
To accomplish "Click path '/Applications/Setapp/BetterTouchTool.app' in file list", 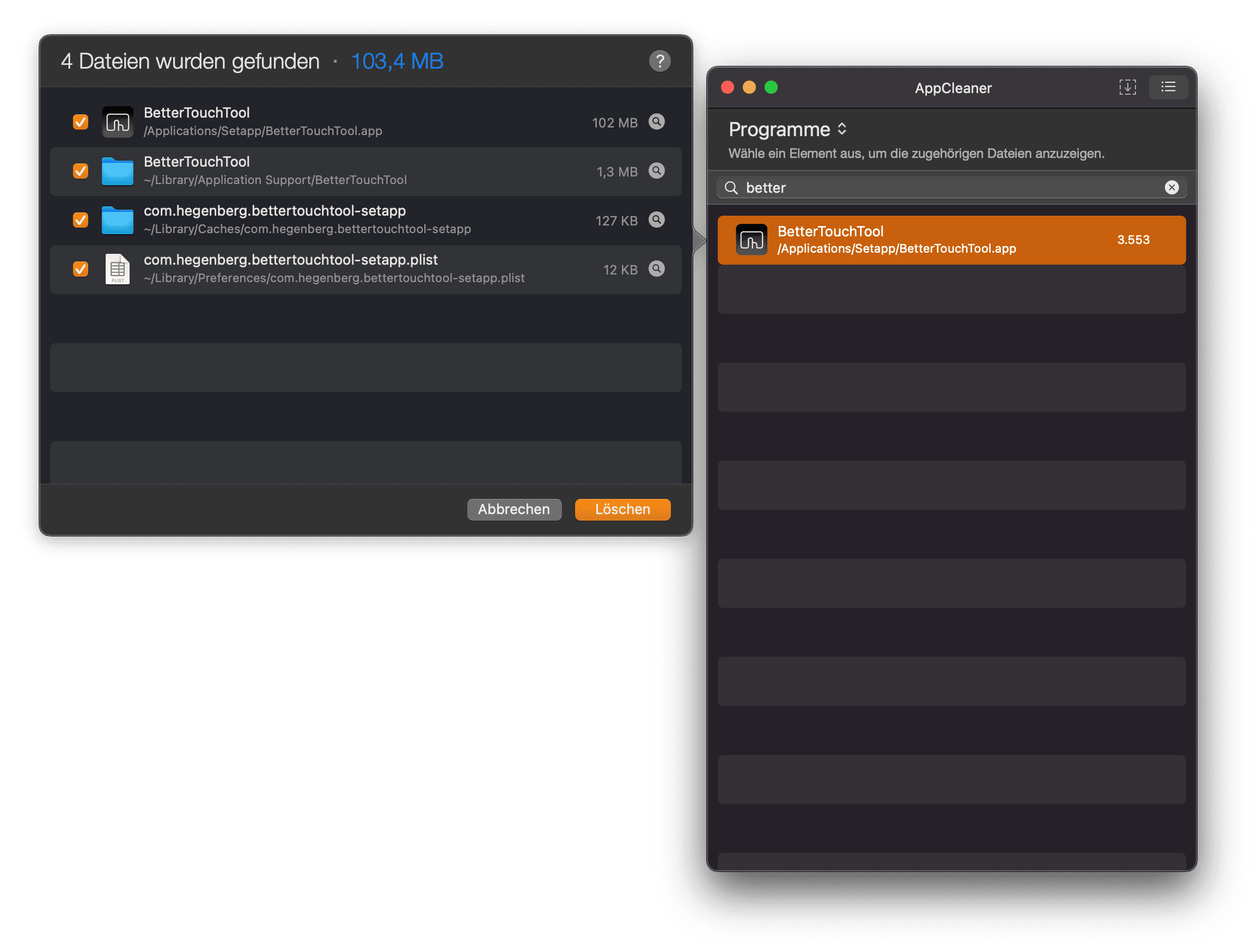I will (x=262, y=131).
